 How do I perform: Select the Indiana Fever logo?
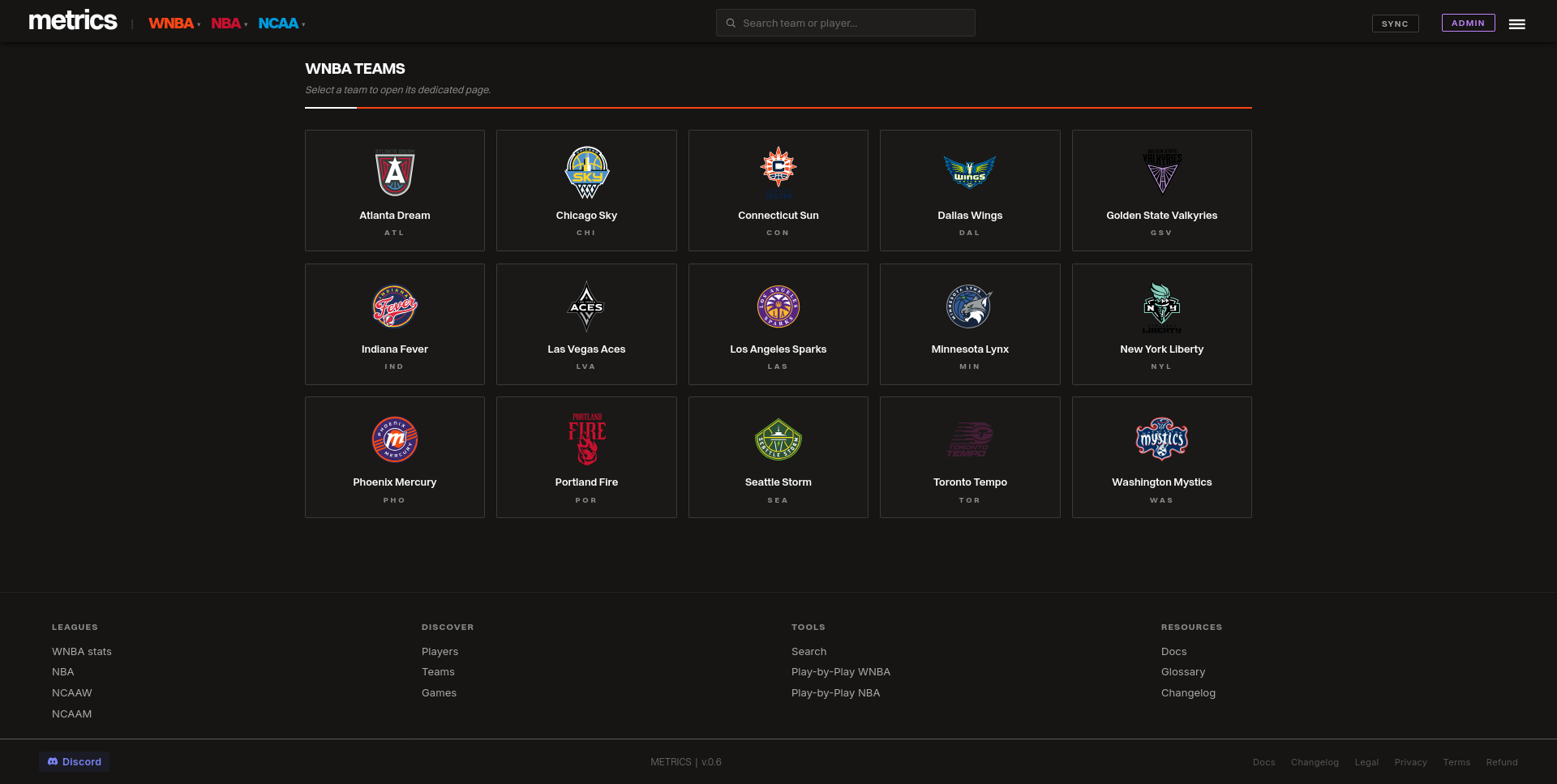(x=395, y=306)
